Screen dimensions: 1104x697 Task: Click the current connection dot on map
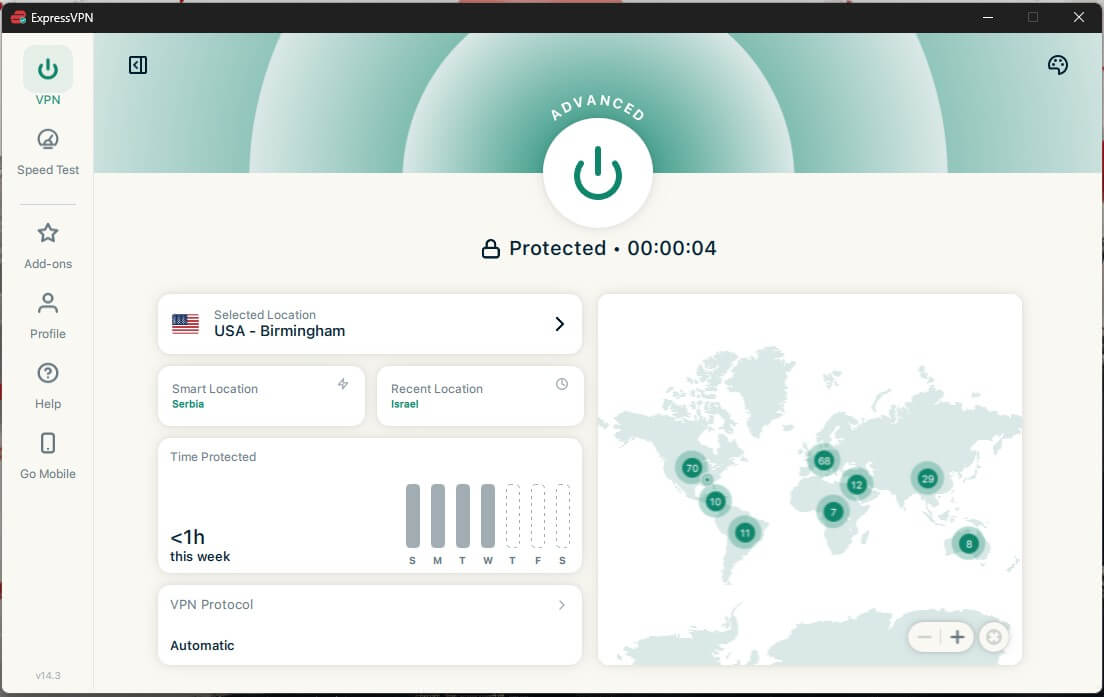[x=708, y=479]
